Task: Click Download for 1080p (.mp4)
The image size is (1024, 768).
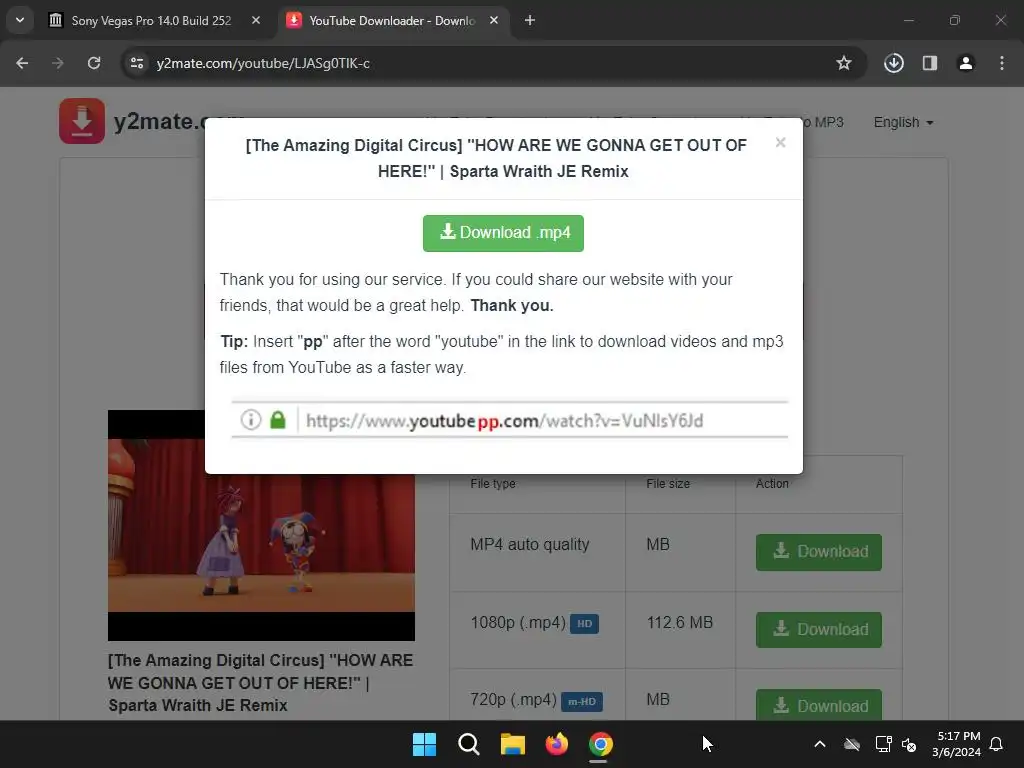Action: [818, 630]
